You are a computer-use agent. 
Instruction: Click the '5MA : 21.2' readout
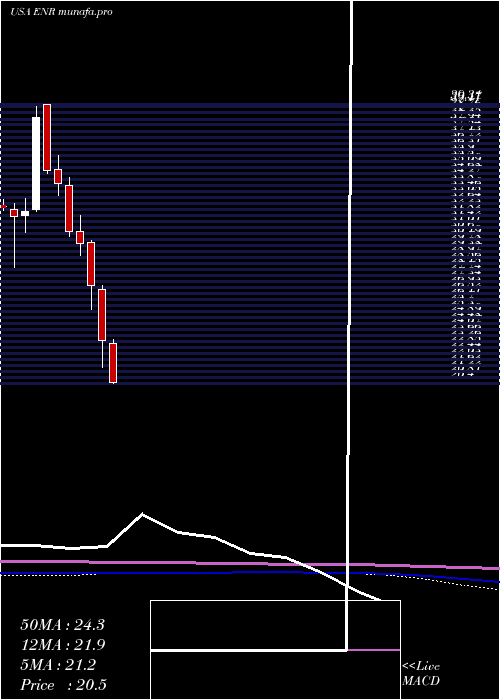coord(58,665)
